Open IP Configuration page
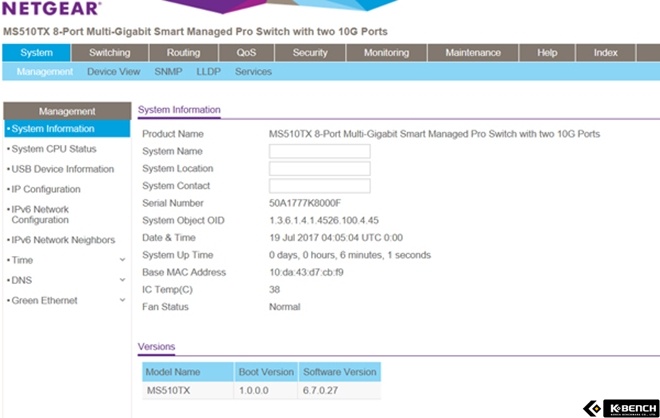The width and height of the screenshot is (660, 418). (x=46, y=189)
